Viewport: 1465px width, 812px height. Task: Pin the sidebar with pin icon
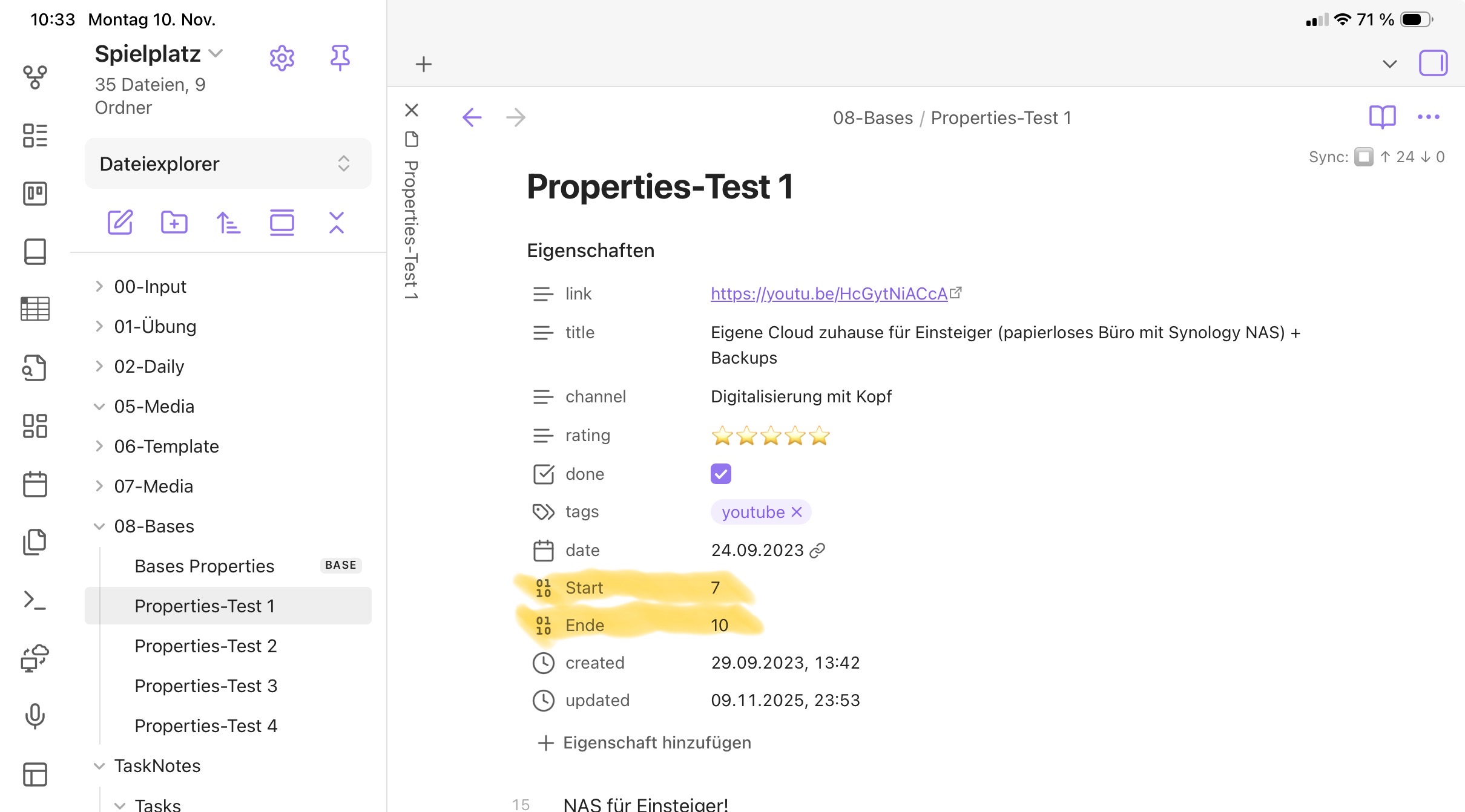340,58
